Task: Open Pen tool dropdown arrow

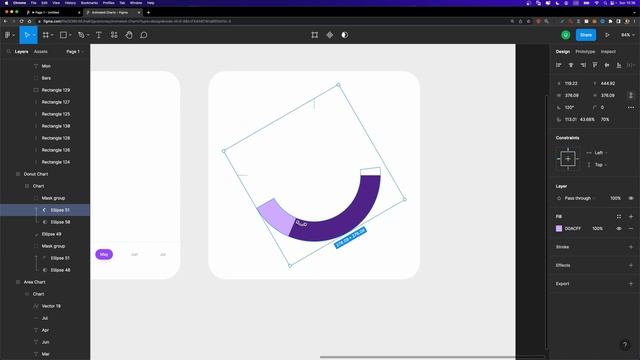Action: [88, 35]
